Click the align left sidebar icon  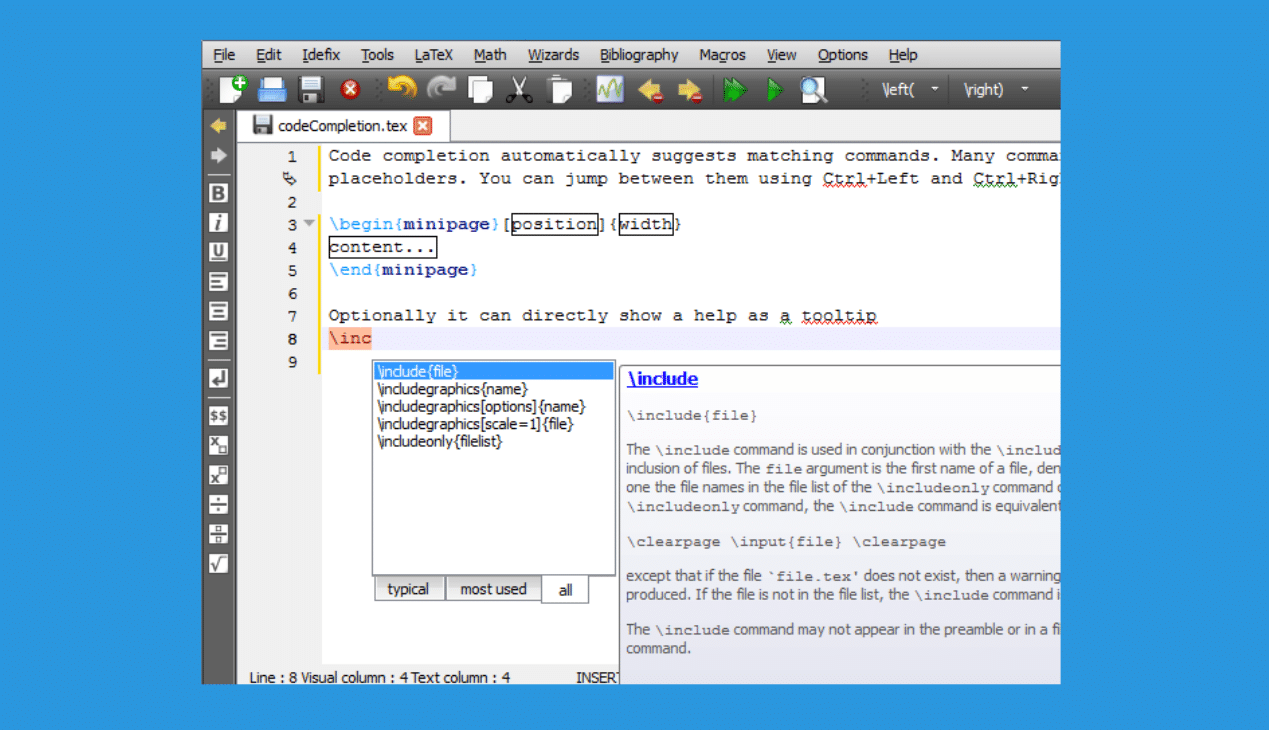click(218, 281)
